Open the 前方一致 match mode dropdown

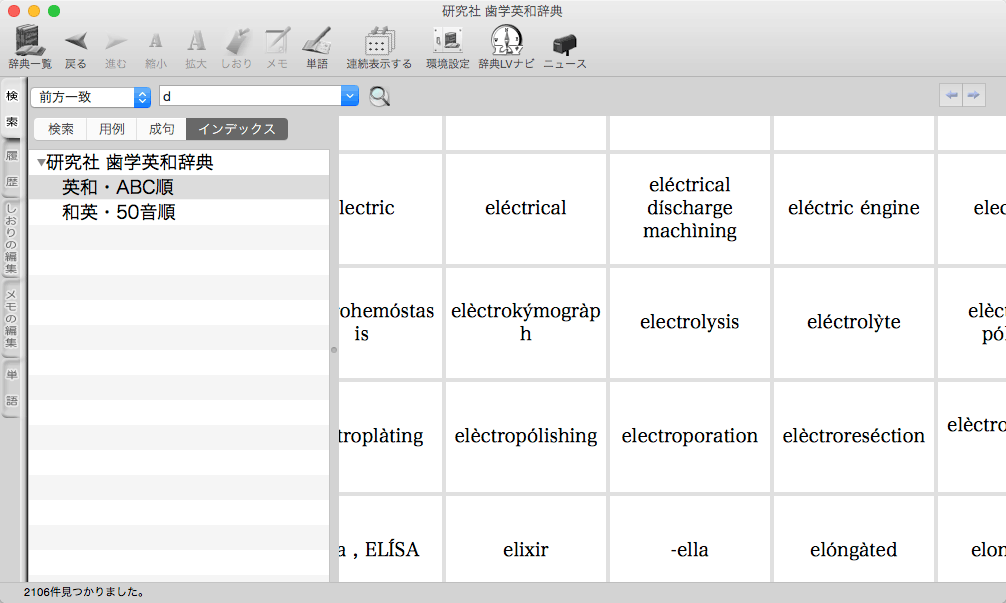(90, 97)
